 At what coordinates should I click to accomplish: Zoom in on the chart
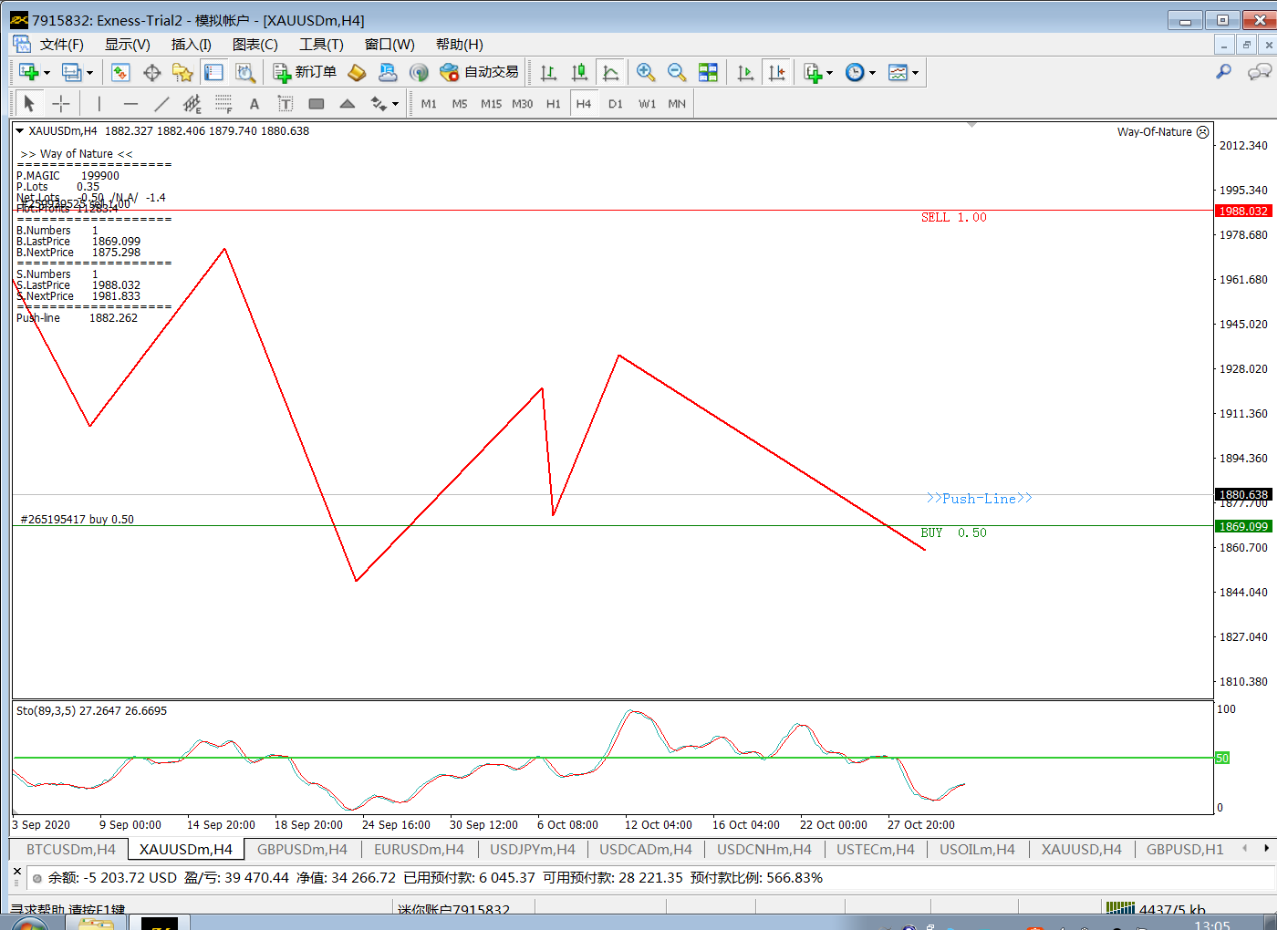[646, 73]
